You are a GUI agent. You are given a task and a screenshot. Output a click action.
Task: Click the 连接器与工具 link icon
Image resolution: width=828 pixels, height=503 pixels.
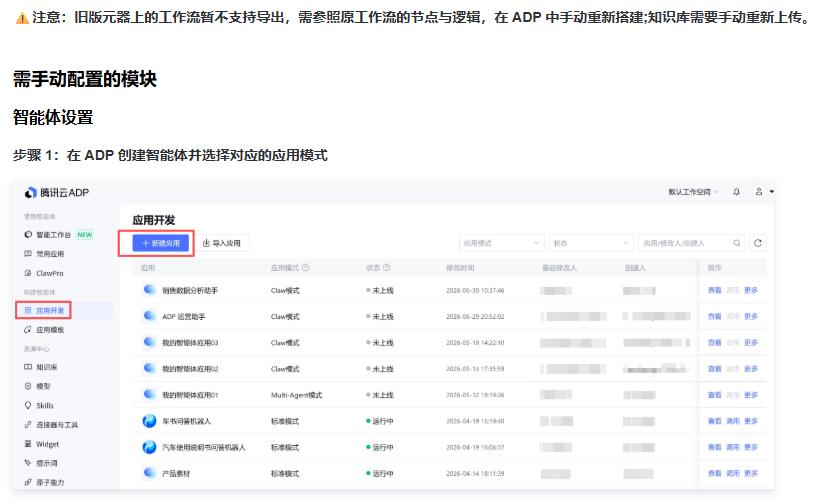tap(28, 424)
